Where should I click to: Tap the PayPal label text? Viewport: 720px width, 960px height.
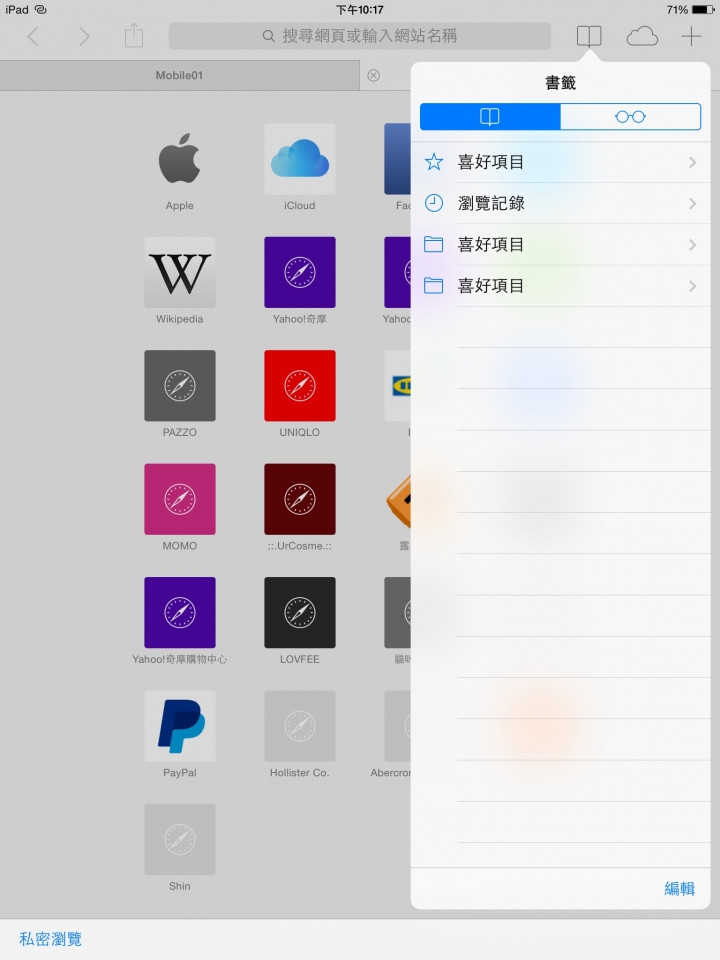pyautogui.click(x=179, y=773)
